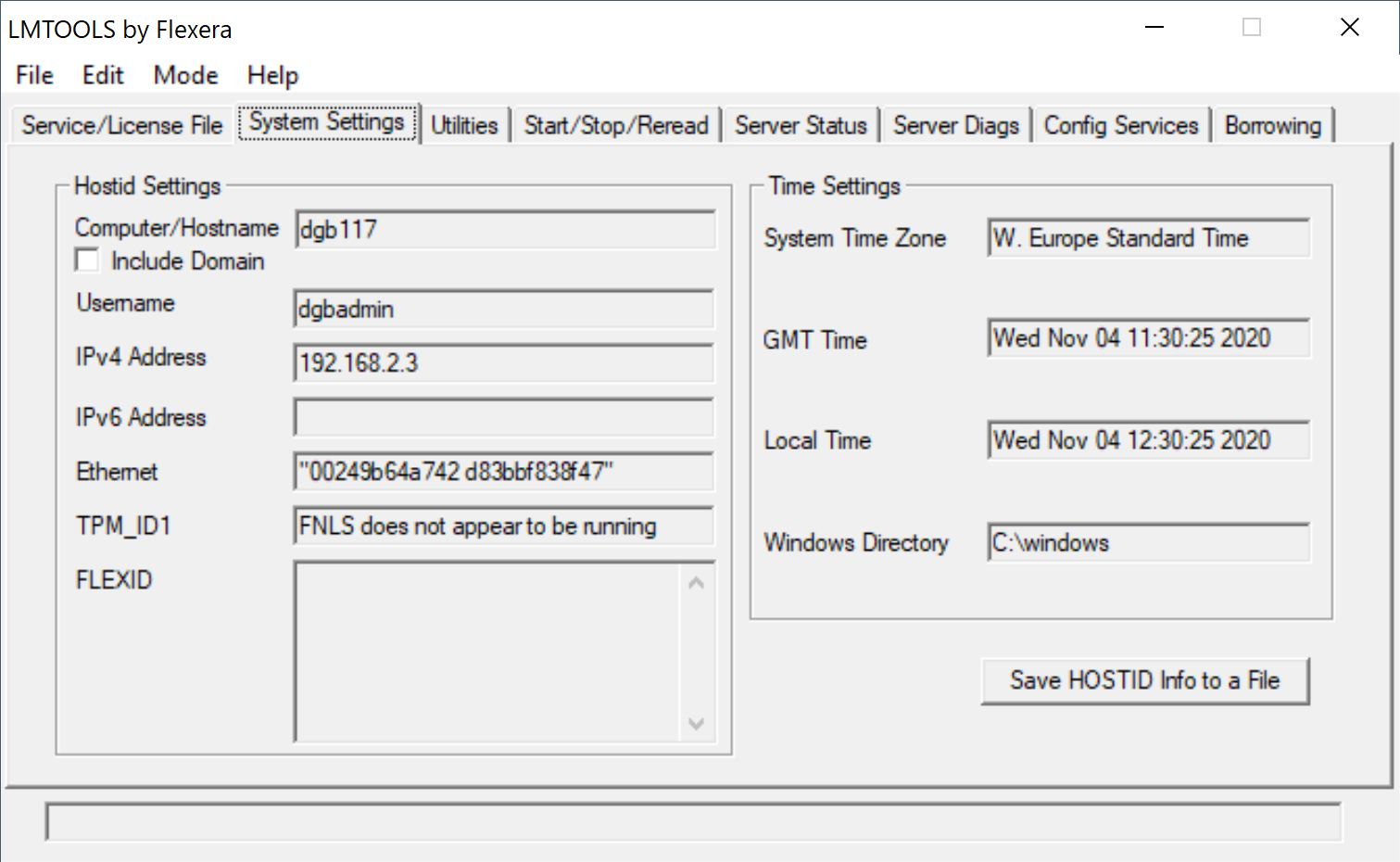This screenshot has width=1400, height=862.
Task: Click the FLEXID scroll up arrow
Action: pos(697,583)
